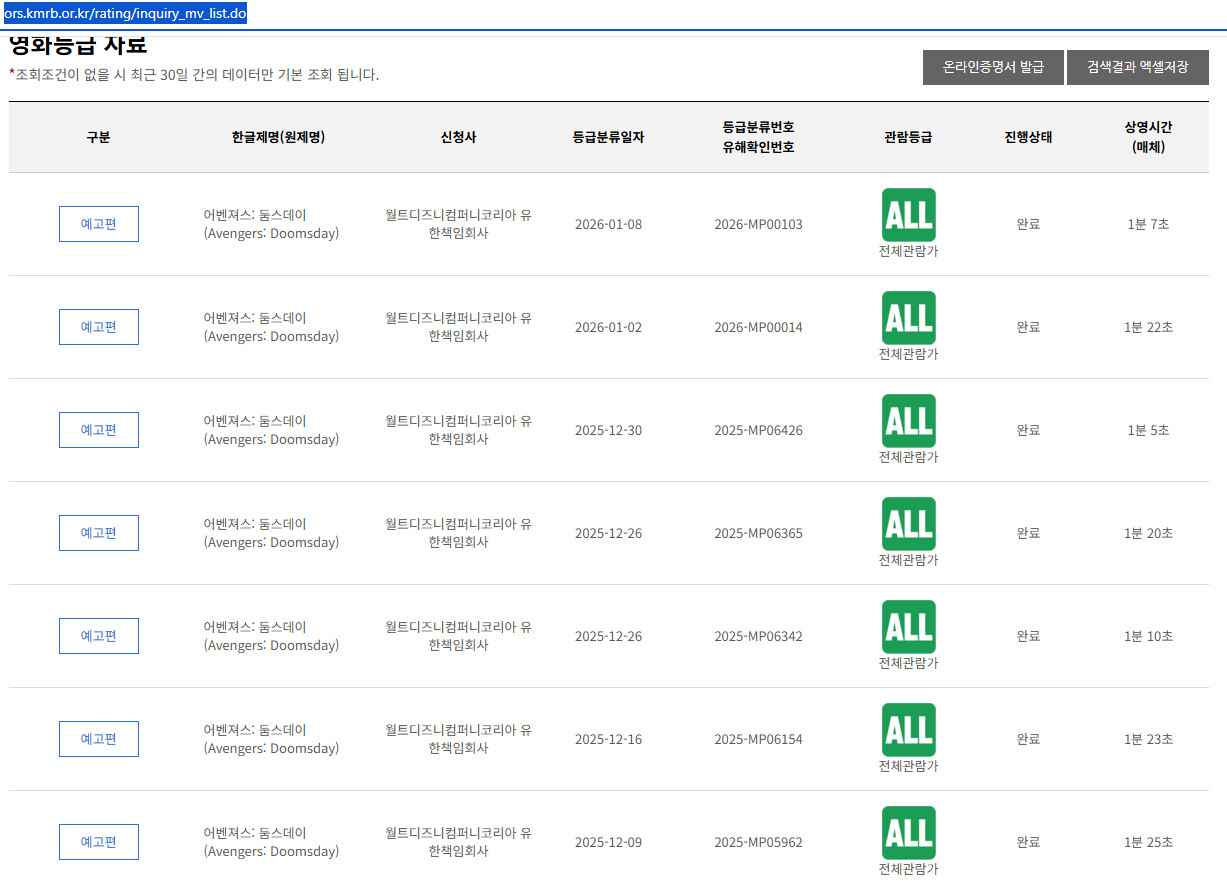The height and width of the screenshot is (890, 1227).
Task: Click 완료 status in row 2025-MP05962
Action: 1028,842
